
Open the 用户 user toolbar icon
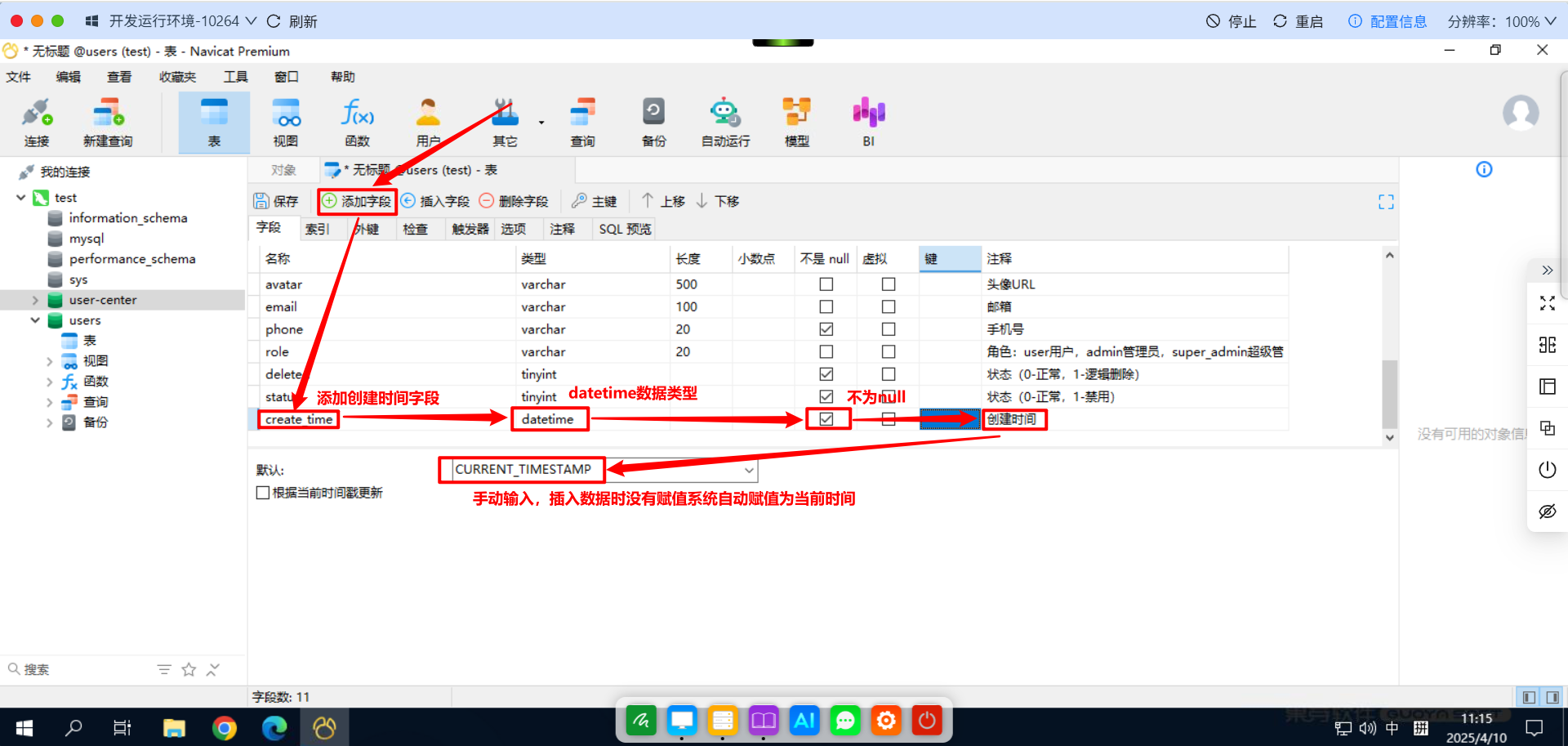428,123
